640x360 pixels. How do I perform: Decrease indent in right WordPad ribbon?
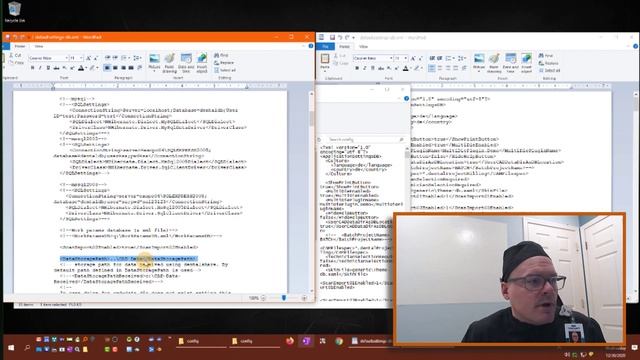432,58
